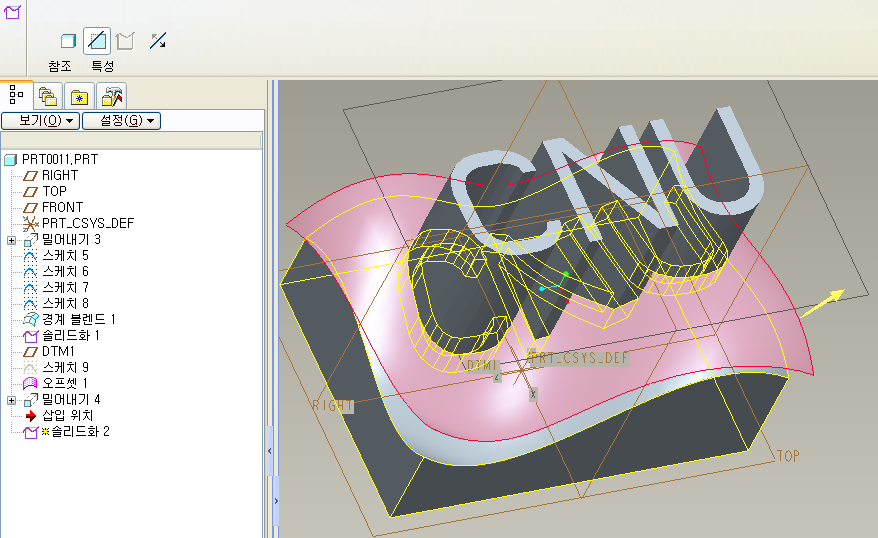Image resolution: width=878 pixels, height=538 pixels.
Task: Open the Folder Browser navigator tab
Action: 47,96
